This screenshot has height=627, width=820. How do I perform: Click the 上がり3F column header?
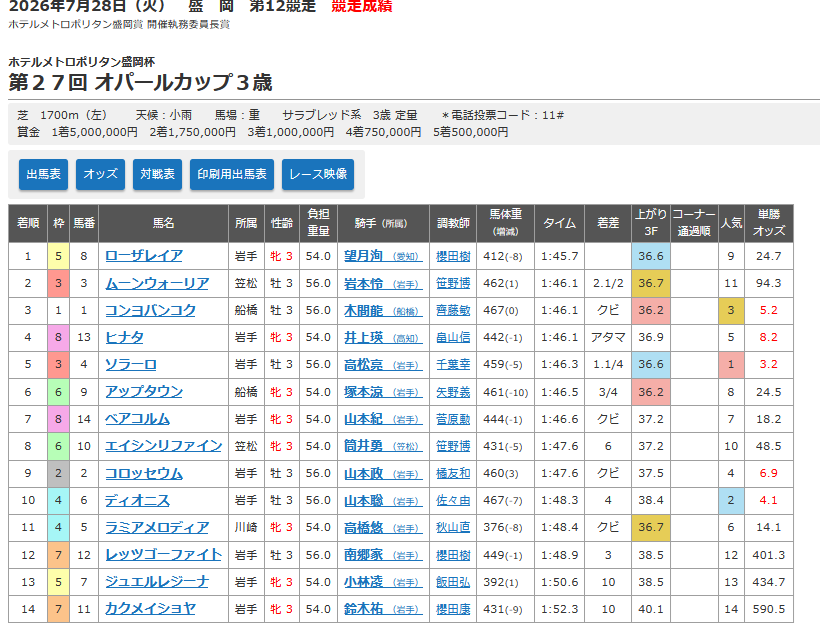click(651, 223)
